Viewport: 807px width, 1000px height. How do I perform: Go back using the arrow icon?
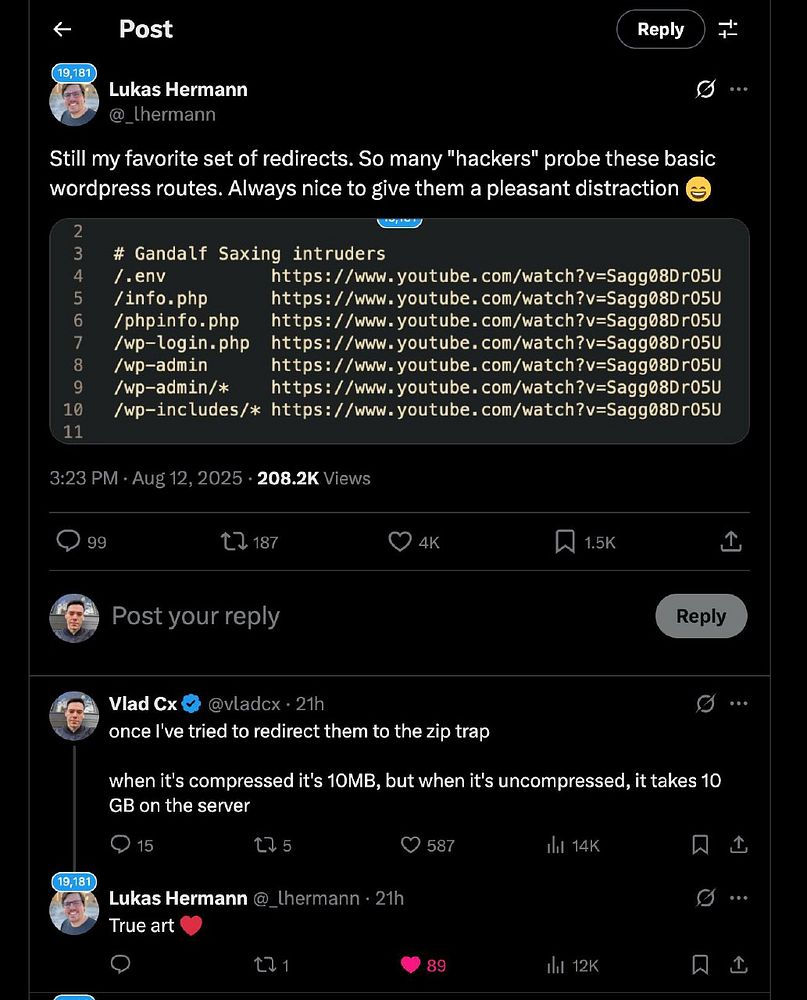click(62, 29)
